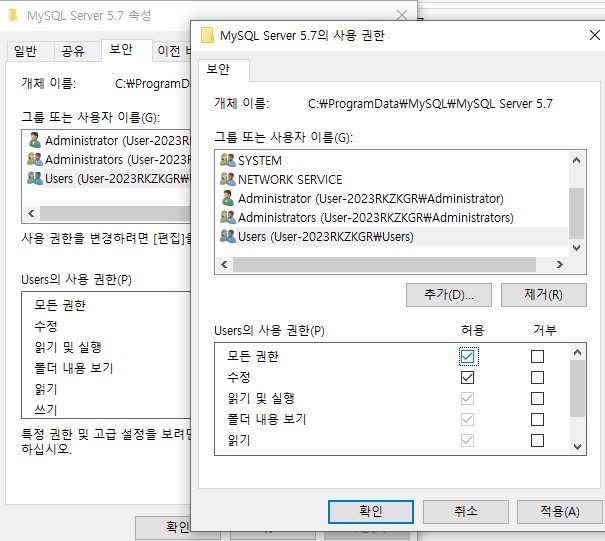The image size is (605, 541).
Task: Click 제거(R) button
Action: click(x=544, y=295)
